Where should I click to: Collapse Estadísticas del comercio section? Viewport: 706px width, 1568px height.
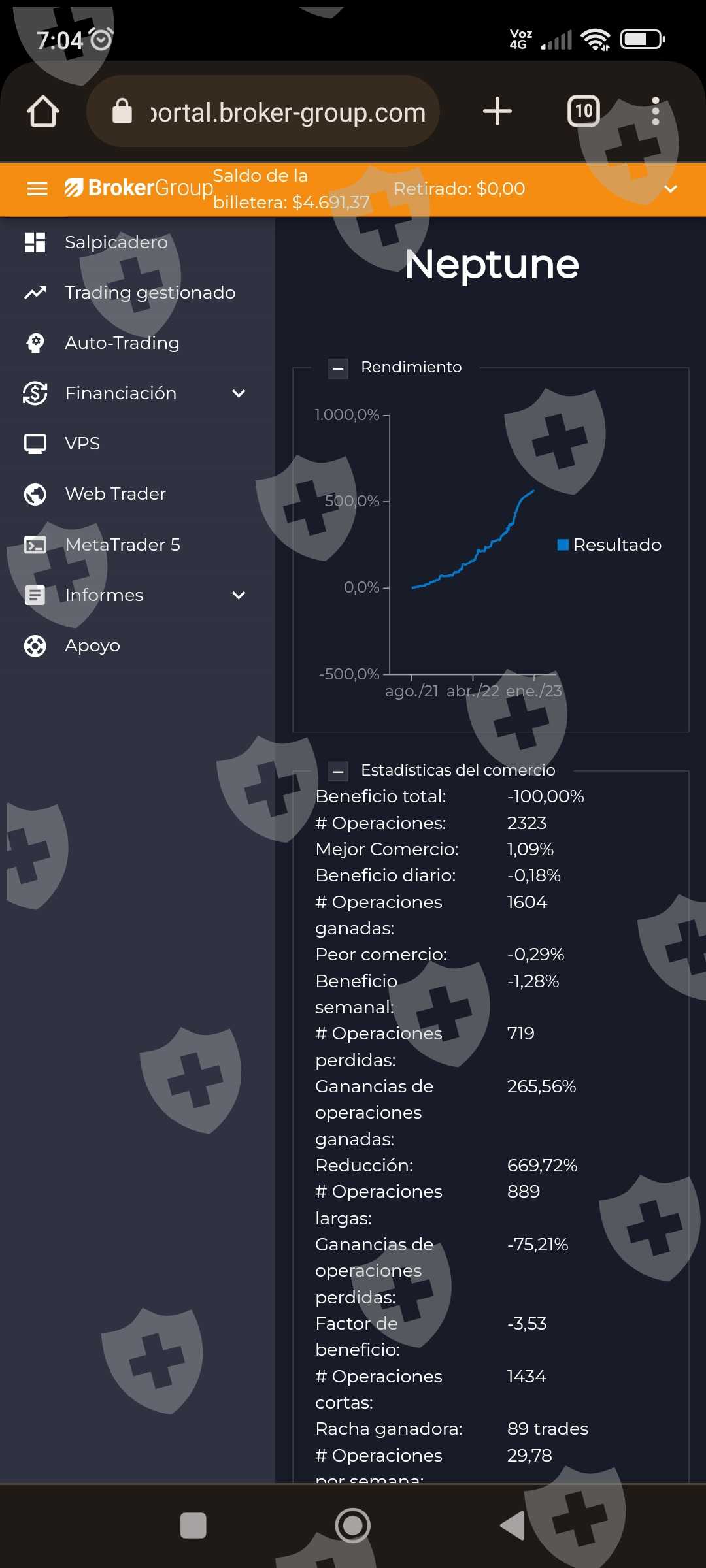(338, 772)
